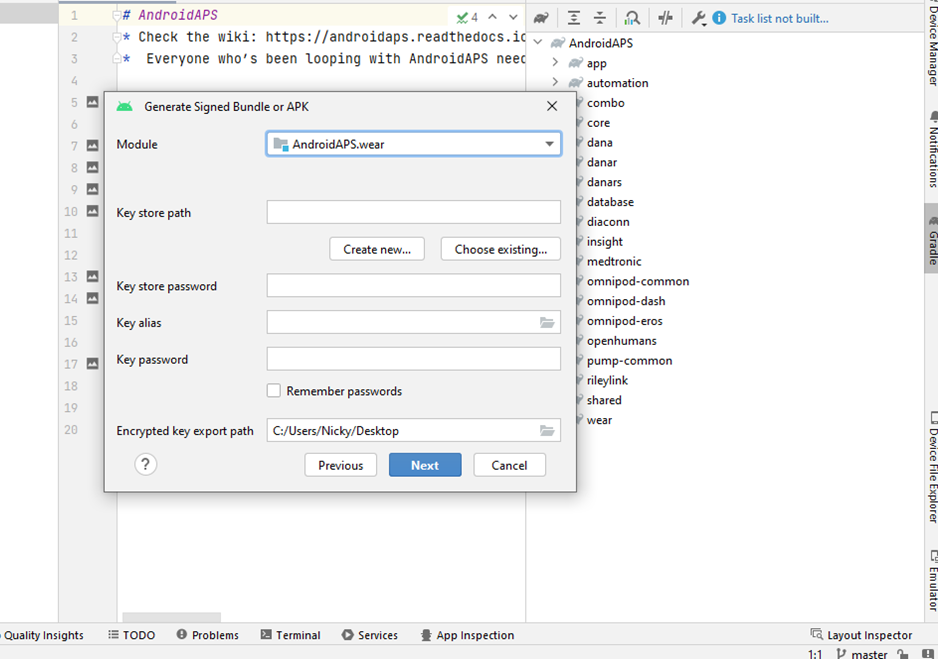Open the TODO tool window
This screenshot has height=659, width=938.
(x=132, y=635)
